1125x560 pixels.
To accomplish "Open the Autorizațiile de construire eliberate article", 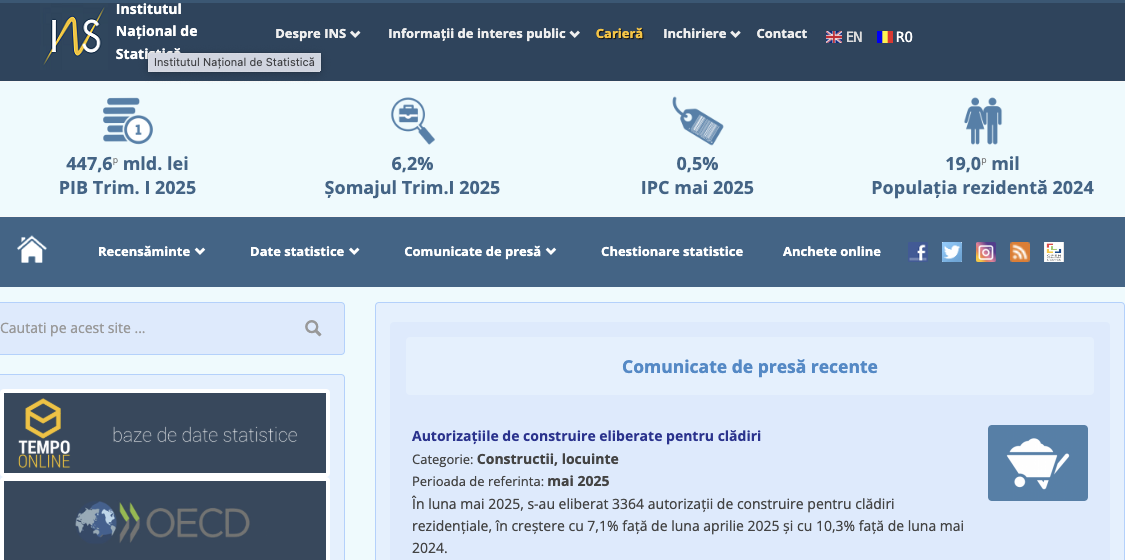I will click(x=586, y=436).
